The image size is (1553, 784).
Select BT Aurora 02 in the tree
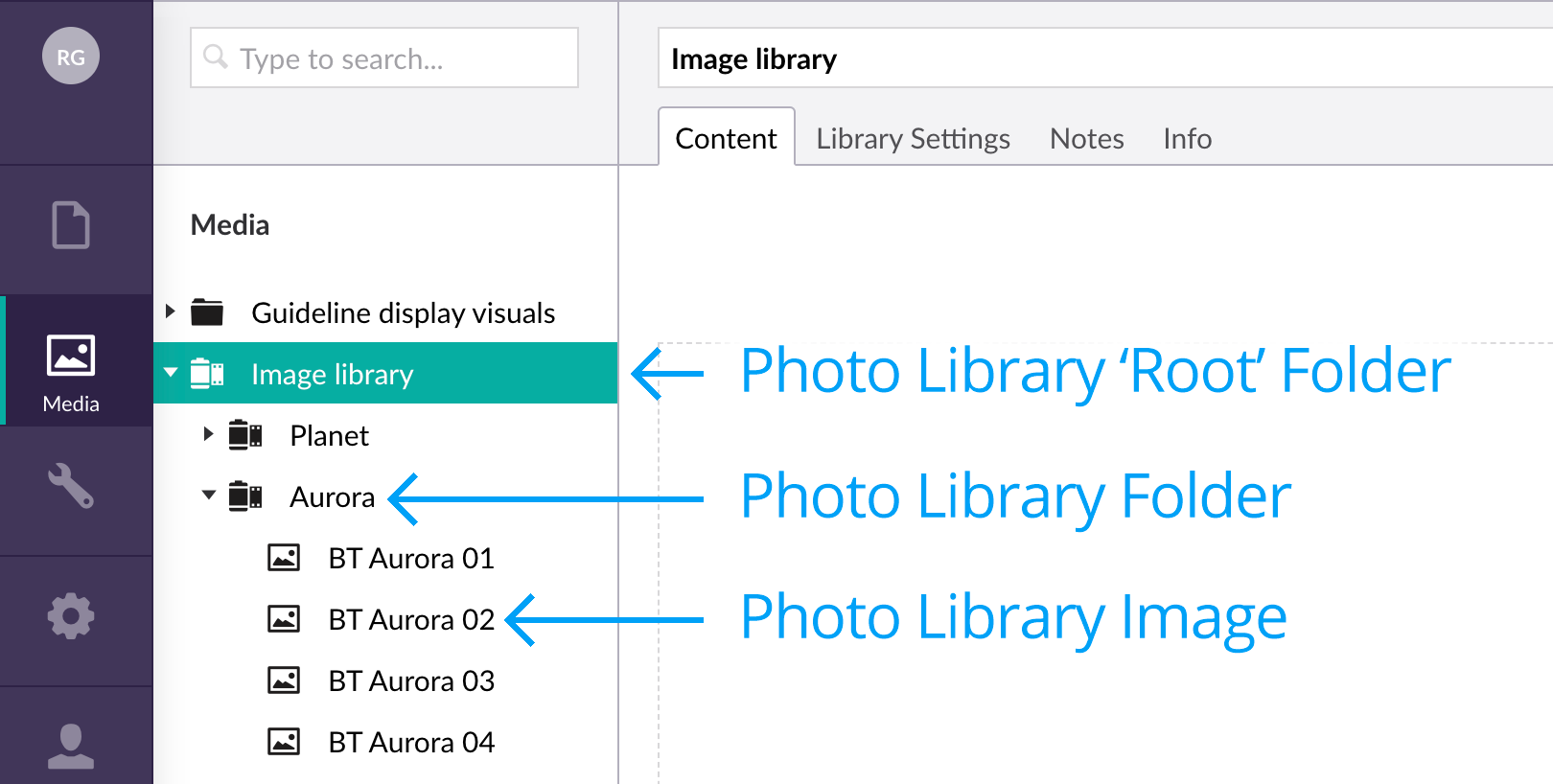411,620
